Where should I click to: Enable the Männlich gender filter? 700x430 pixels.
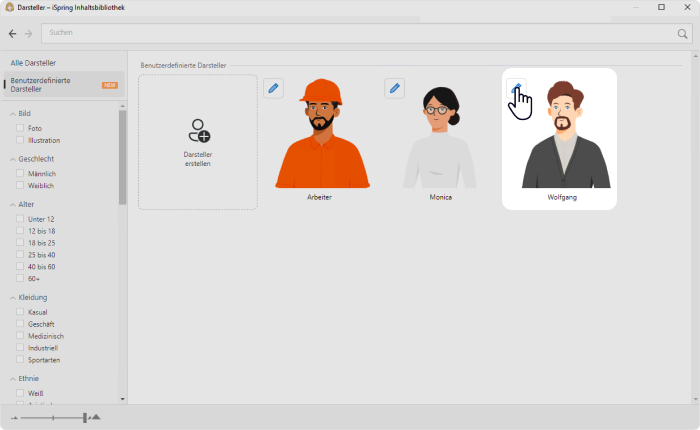pyautogui.click(x=20, y=173)
